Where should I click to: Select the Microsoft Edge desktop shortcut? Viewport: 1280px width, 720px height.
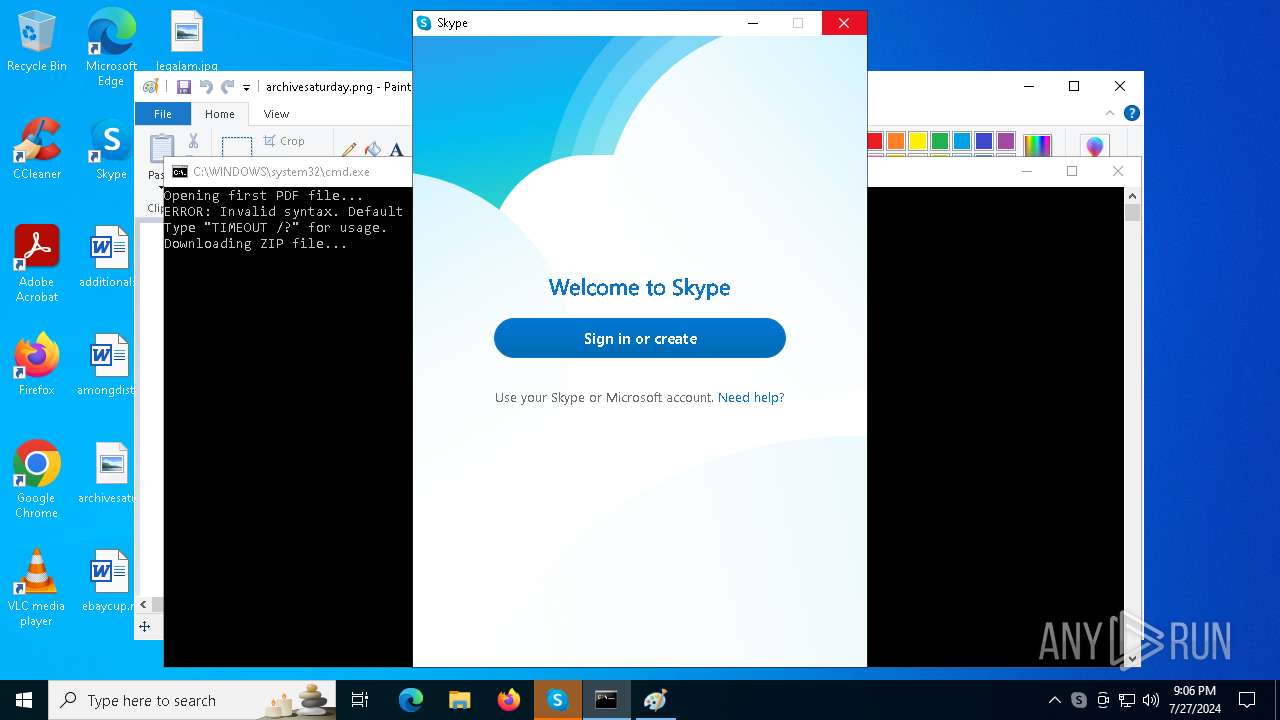pos(111,47)
